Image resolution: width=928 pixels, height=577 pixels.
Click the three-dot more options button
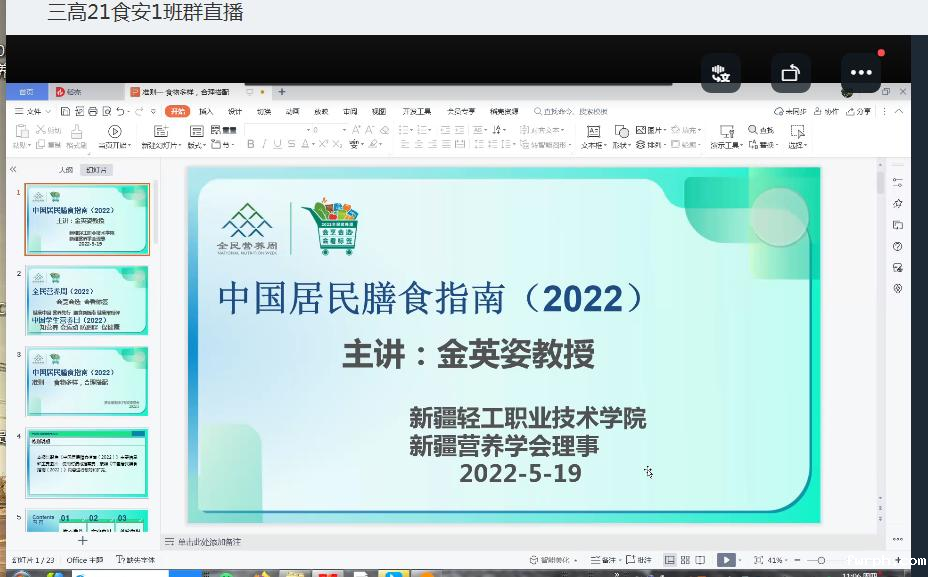click(x=862, y=73)
